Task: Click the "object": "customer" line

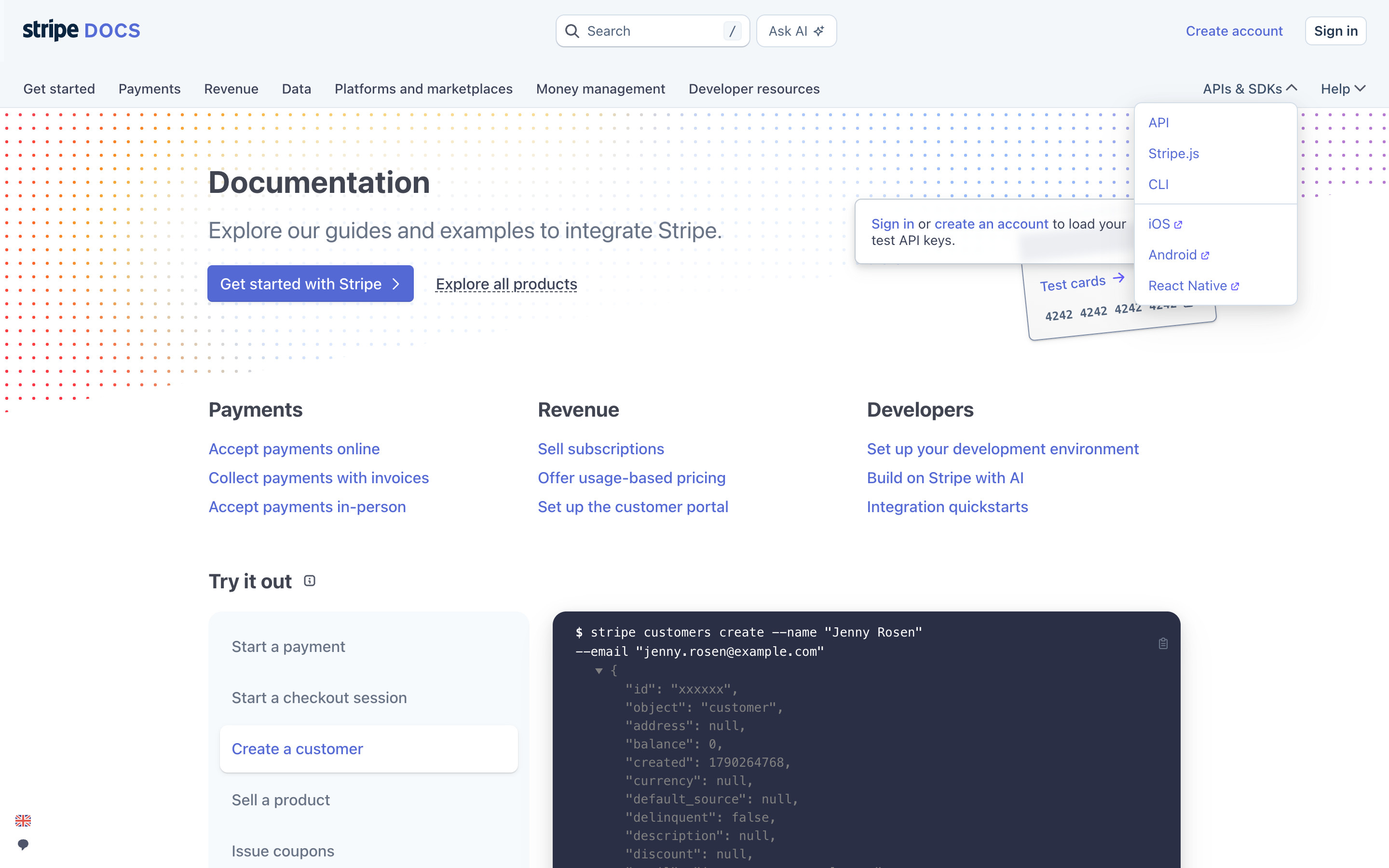Action: coord(704,707)
